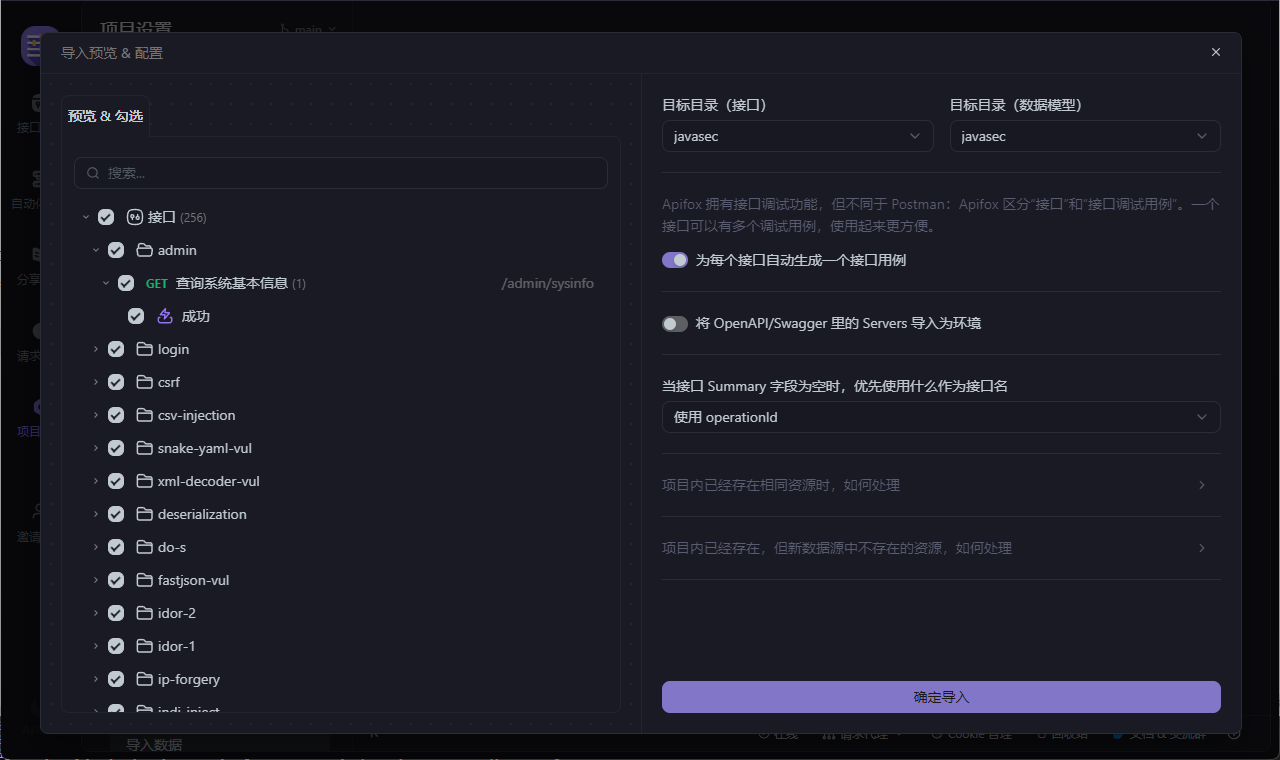Select the do-s folder row

pyautogui.click(x=341, y=547)
